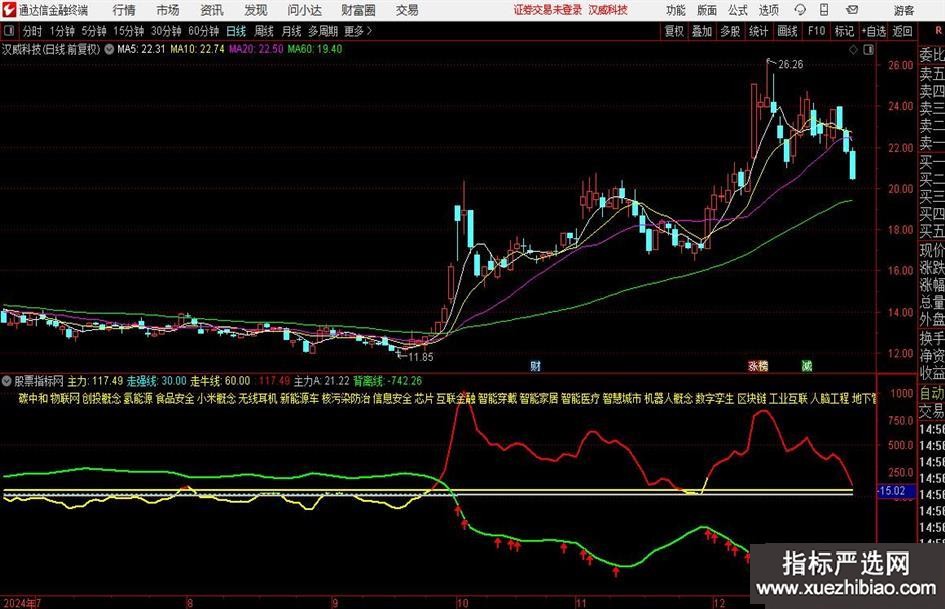Screen dimensions: 945x609
Task: Switch to 分时 period tab
Action: click(32, 31)
